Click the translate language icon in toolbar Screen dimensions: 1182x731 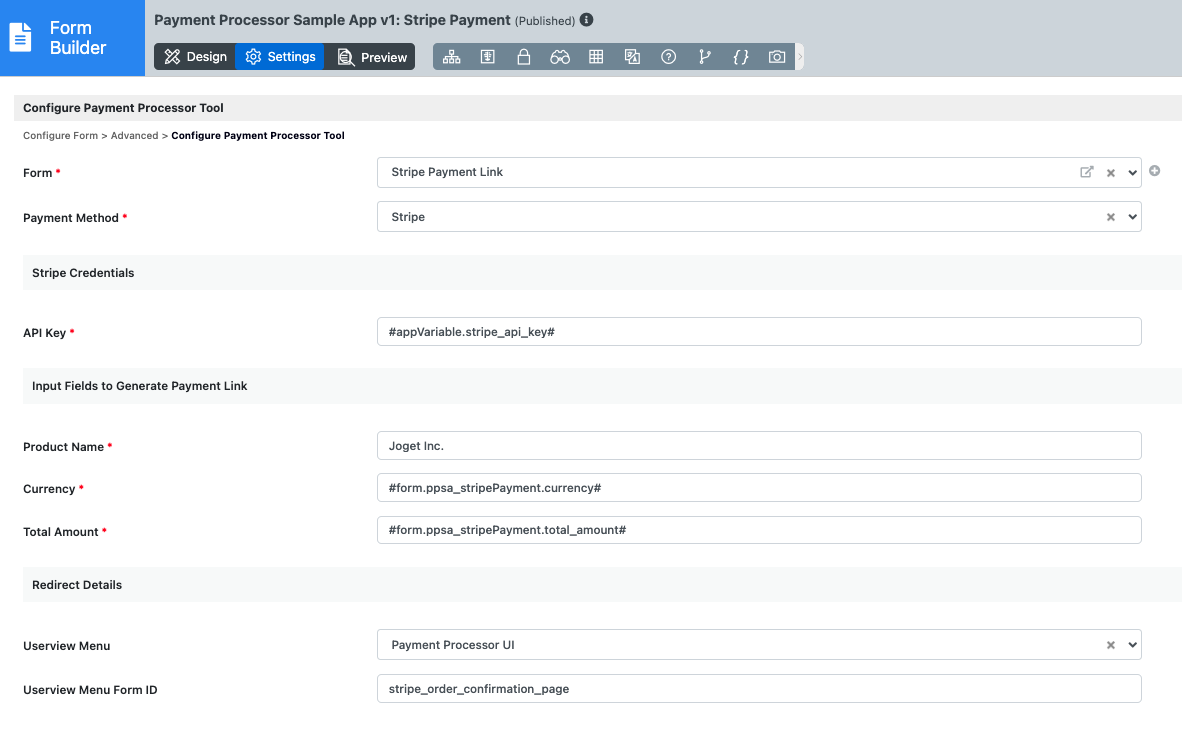tap(632, 57)
